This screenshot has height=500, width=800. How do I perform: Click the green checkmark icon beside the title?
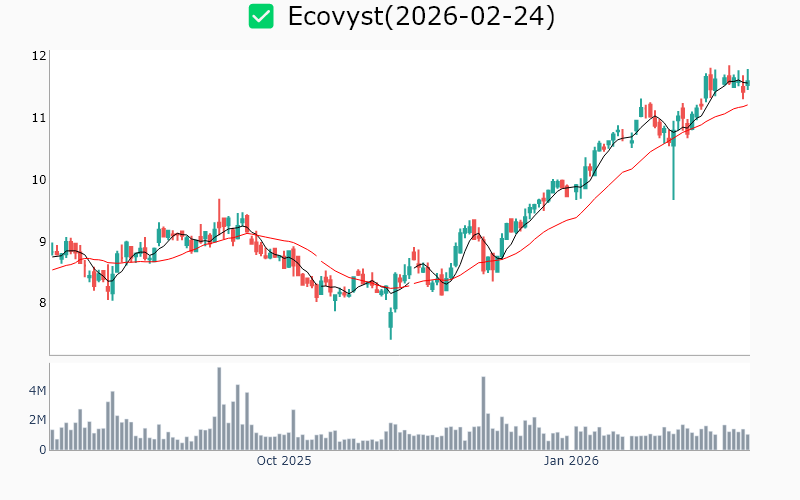pyautogui.click(x=261, y=16)
